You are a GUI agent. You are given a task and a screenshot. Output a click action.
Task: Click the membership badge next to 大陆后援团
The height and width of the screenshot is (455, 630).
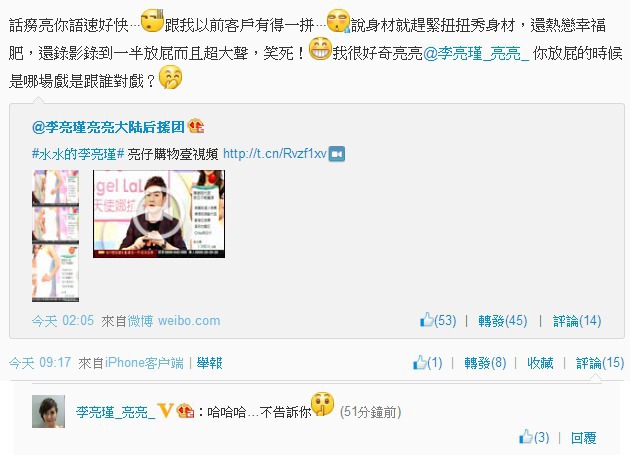[x=196, y=127]
